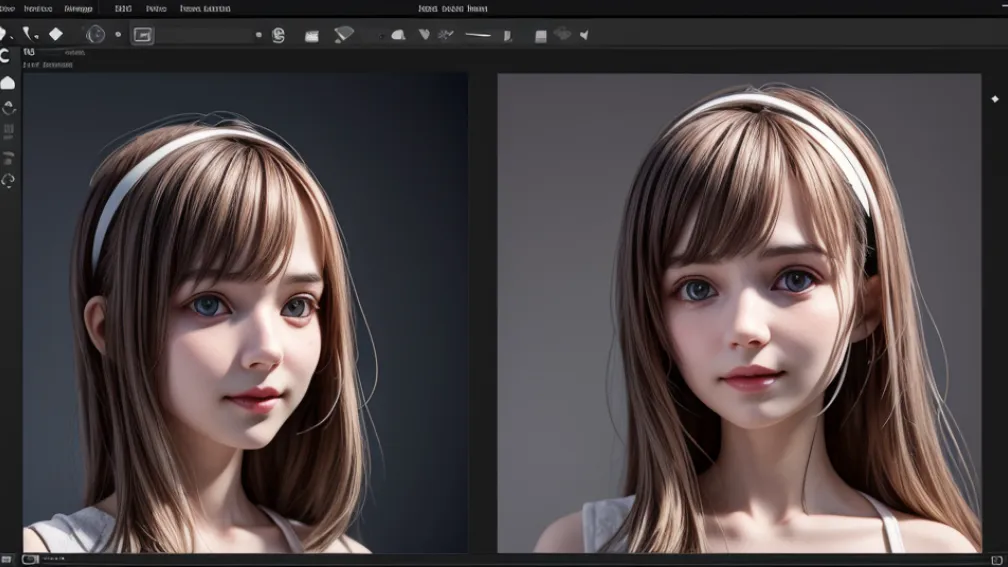
Task: Select the sparkle effect icon beside heart
Action: pos(446,35)
